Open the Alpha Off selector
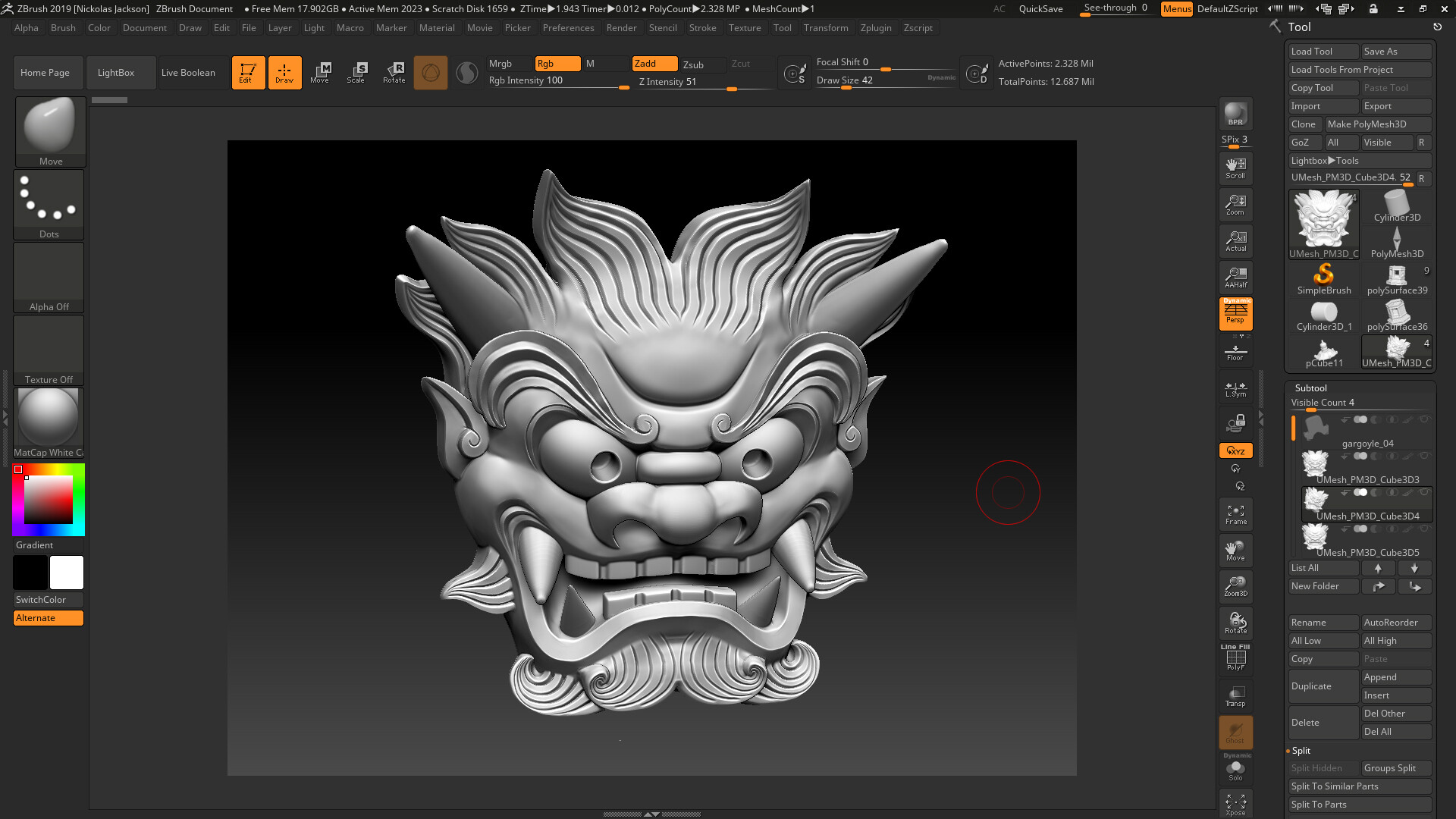This screenshot has width=1456, height=819. click(49, 277)
